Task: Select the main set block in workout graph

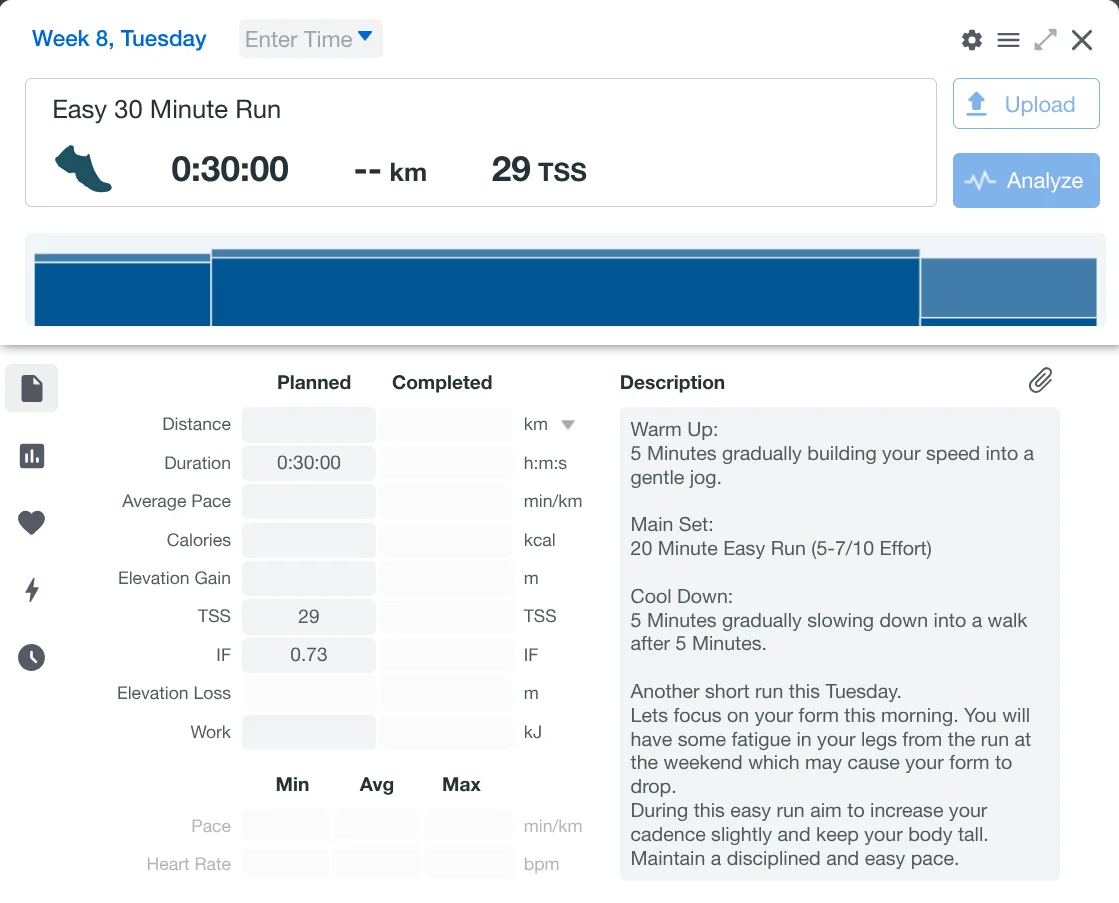Action: (565, 290)
